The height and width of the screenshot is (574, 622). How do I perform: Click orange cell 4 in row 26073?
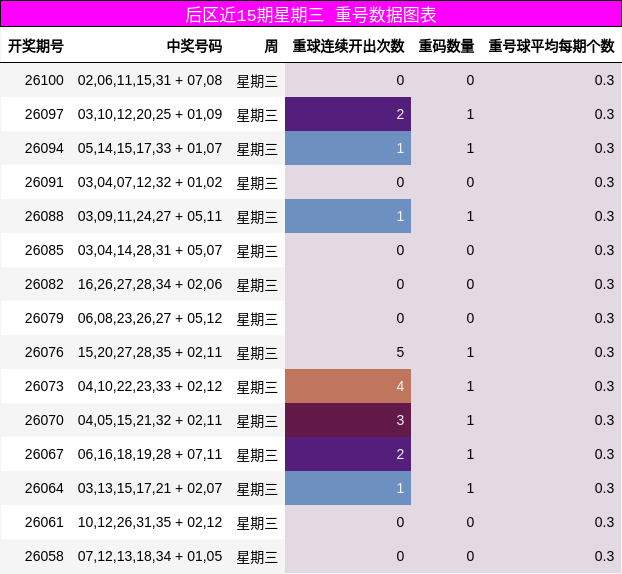tap(348, 386)
